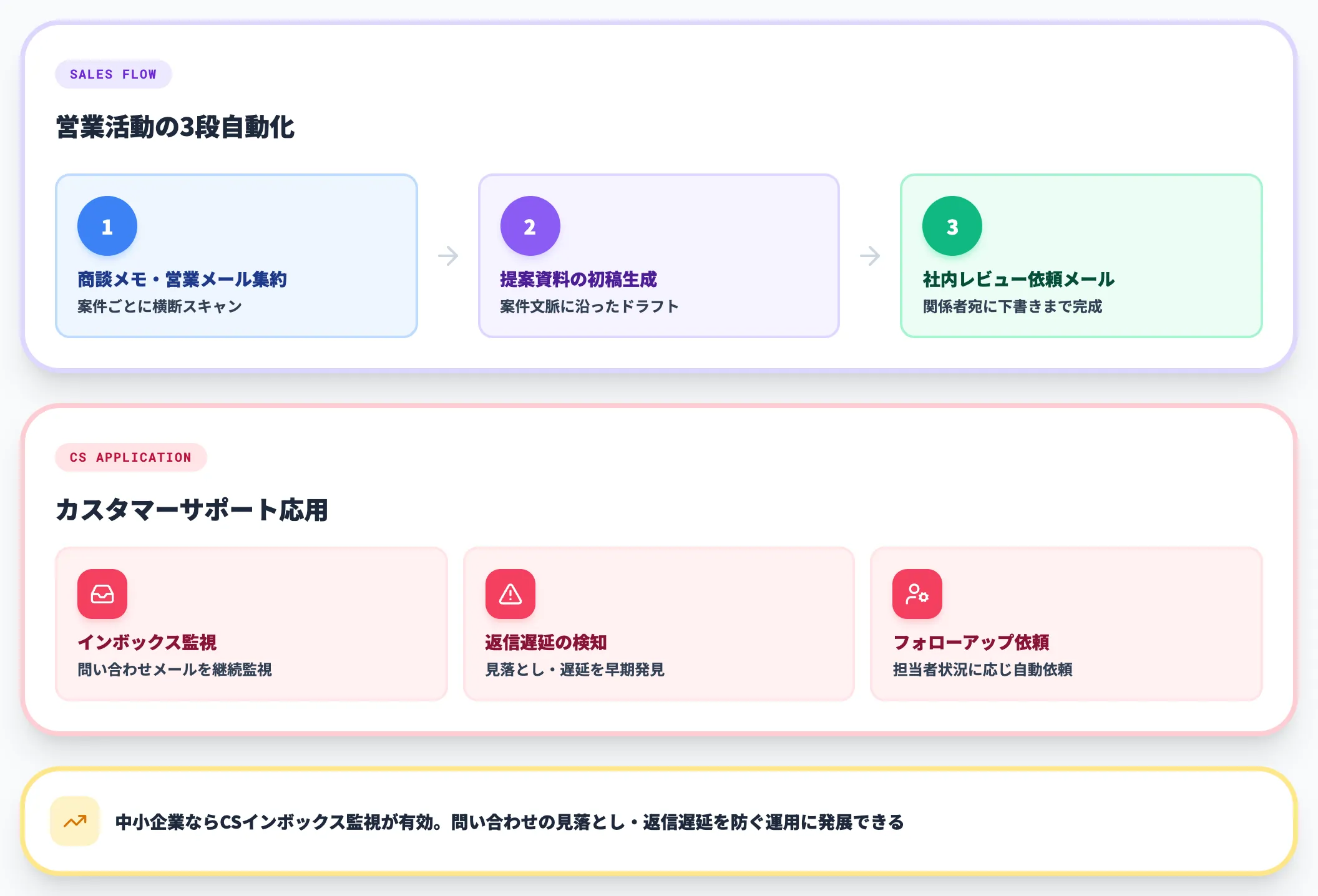
Task: Click title 提案資料の初稿生成
Action: click(x=578, y=280)
